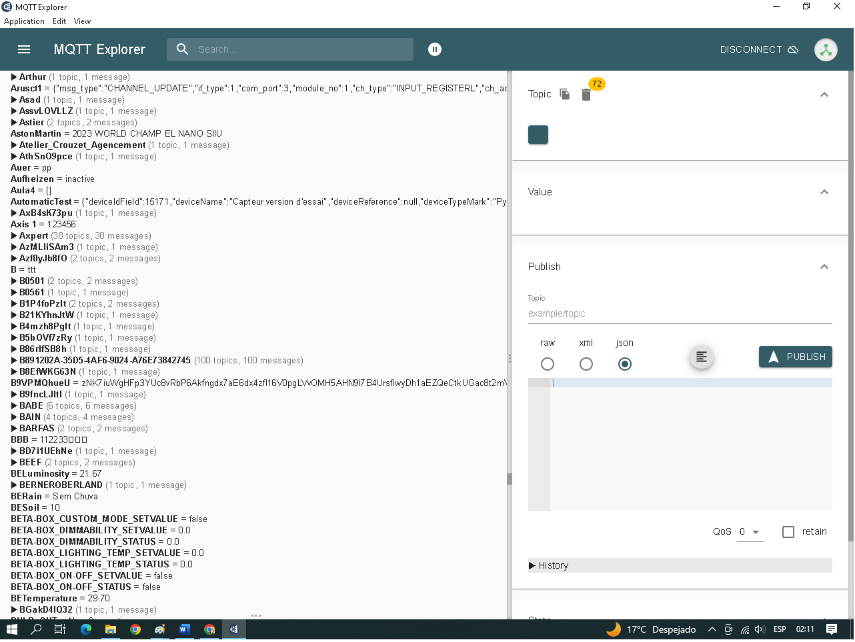Select the BETemperature topic row
Viewport: 855px width, 642px height.
coord(60,598)
